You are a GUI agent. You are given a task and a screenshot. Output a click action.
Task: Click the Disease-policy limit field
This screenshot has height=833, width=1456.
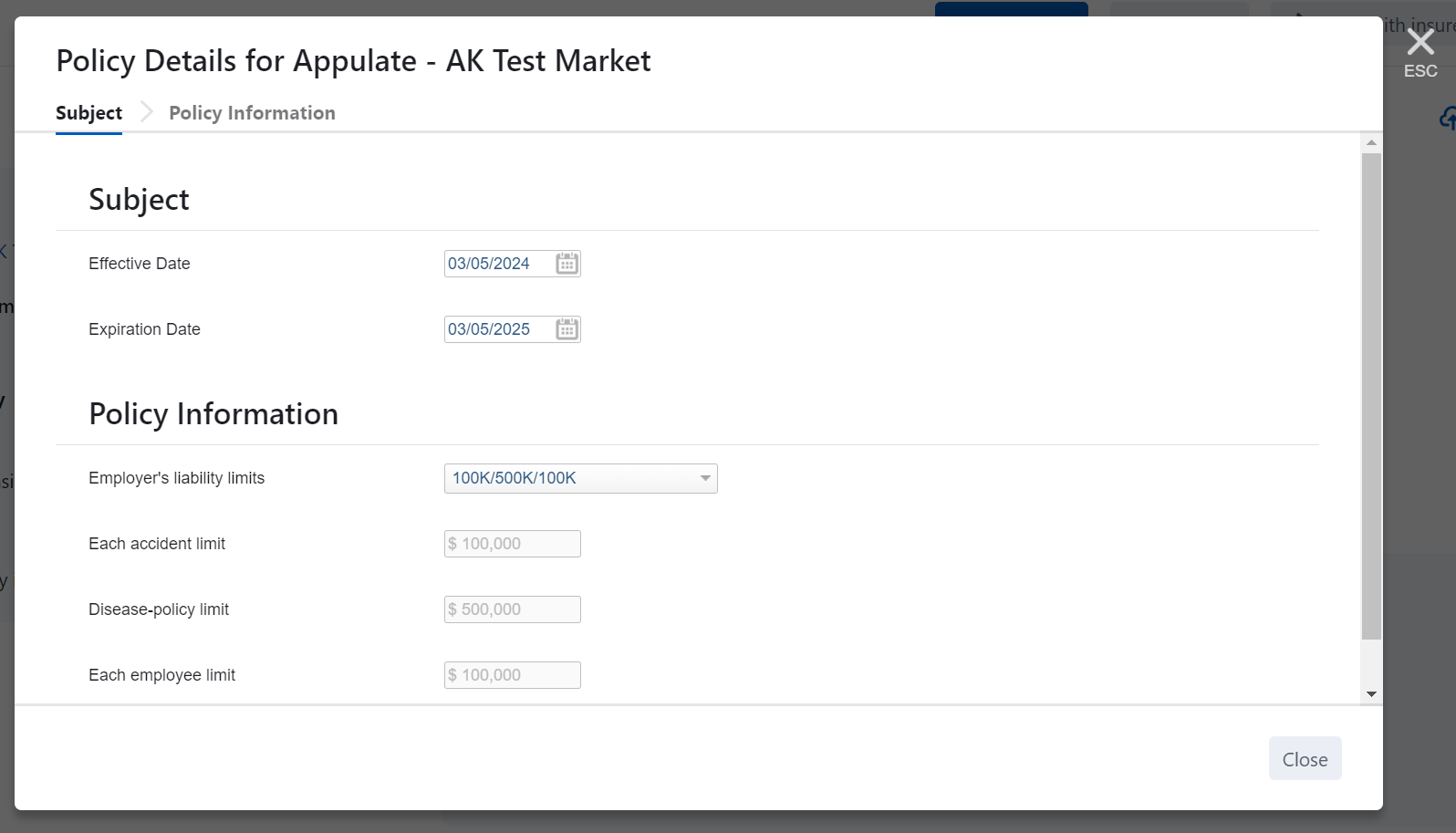(x=512, y=609)
